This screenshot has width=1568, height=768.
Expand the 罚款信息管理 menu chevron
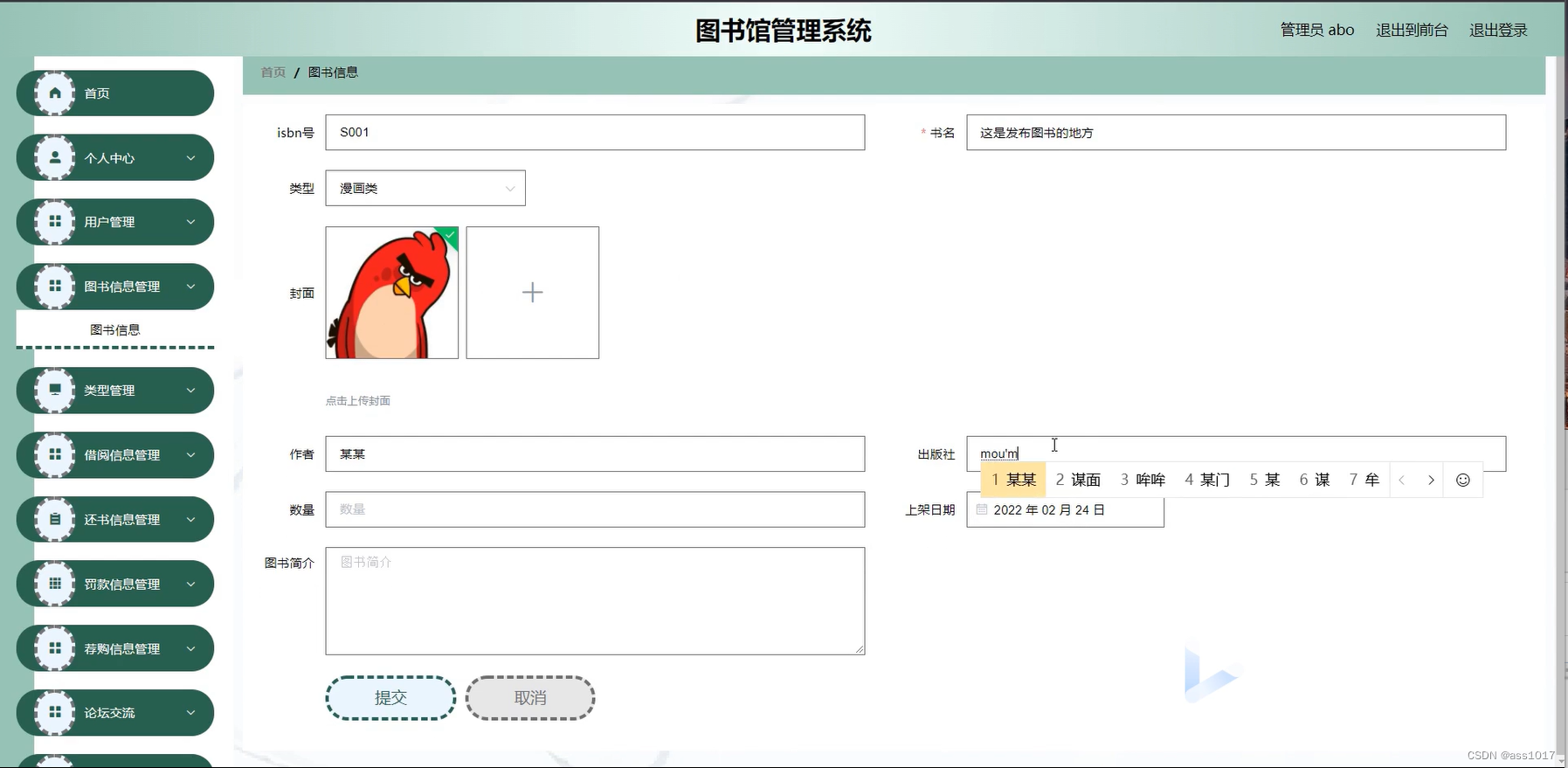coord(190,584)
